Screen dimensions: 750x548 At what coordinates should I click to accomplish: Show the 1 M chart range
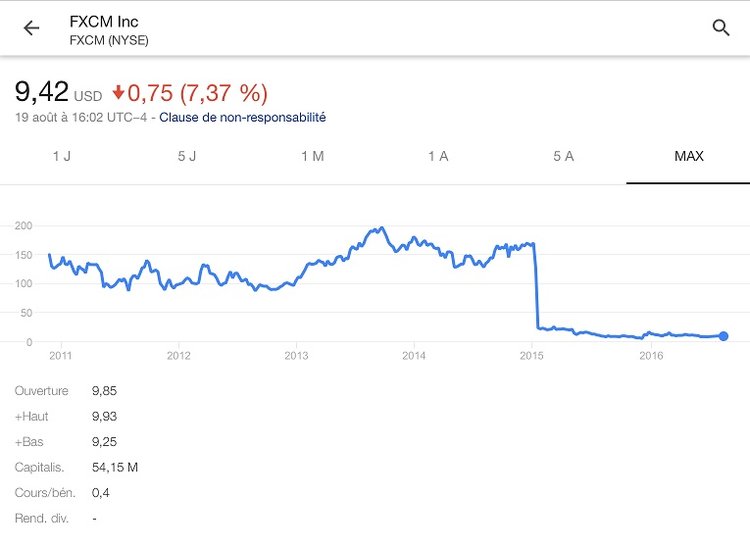point(312,156)
